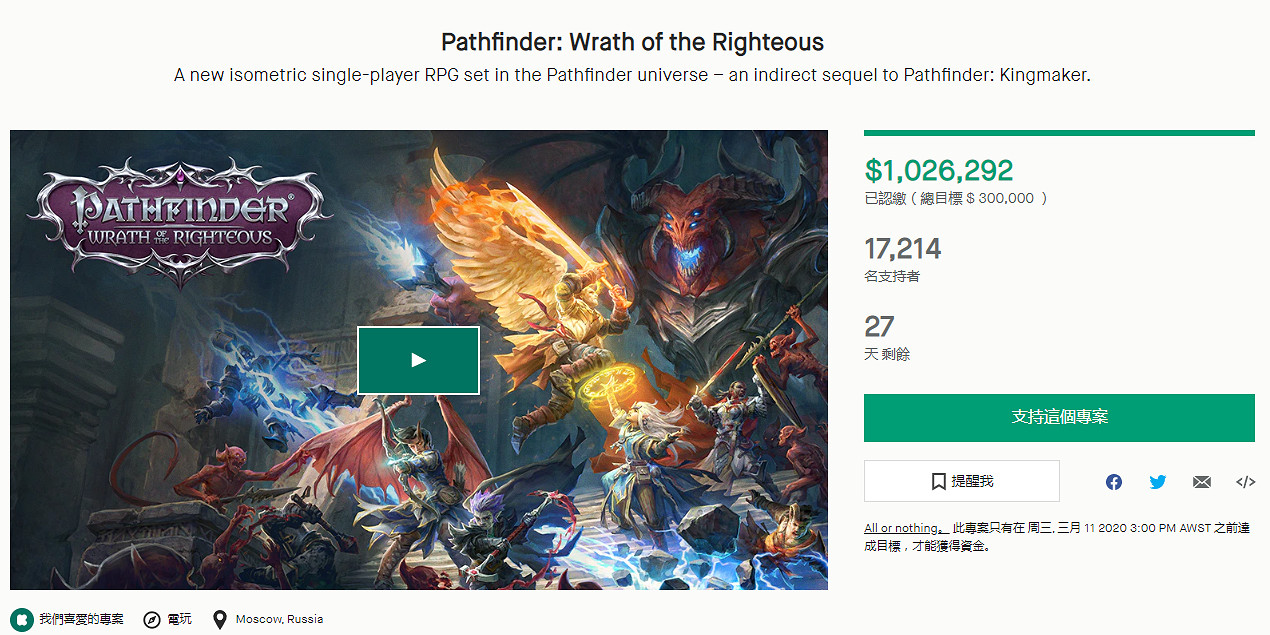
Task: Open the 電玩 category link
Action: [180, 620]
